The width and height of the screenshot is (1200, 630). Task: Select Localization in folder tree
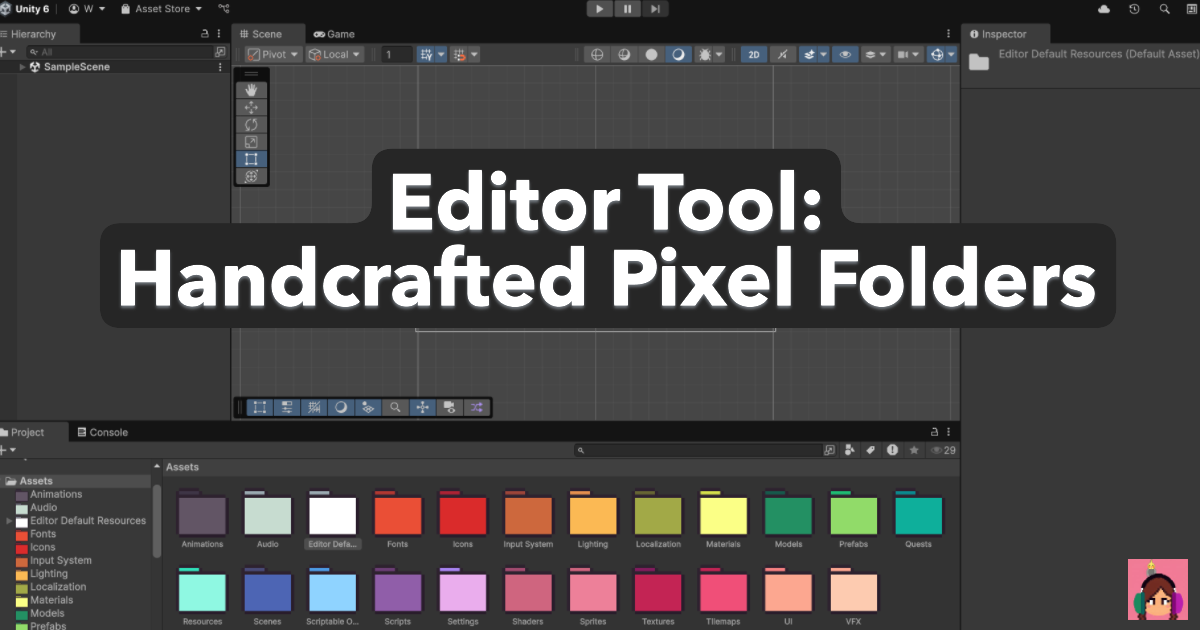coord(58,587)
